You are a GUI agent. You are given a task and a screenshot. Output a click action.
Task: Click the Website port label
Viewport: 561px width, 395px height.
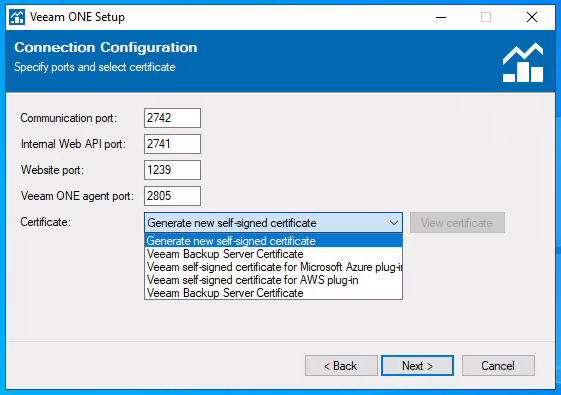point(52,170)
